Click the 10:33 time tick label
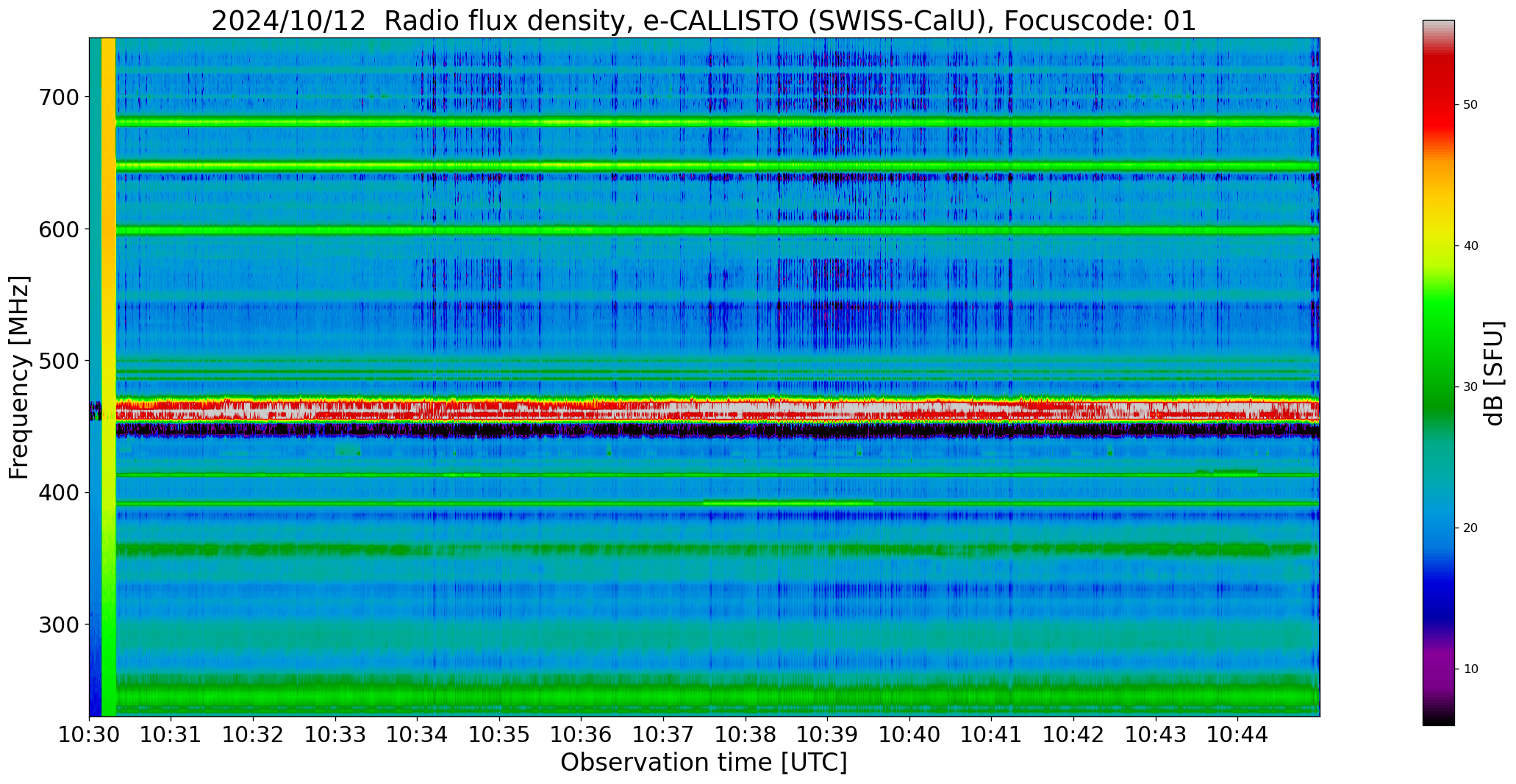Screen dimensions: 1516x784 coord(335,734)
